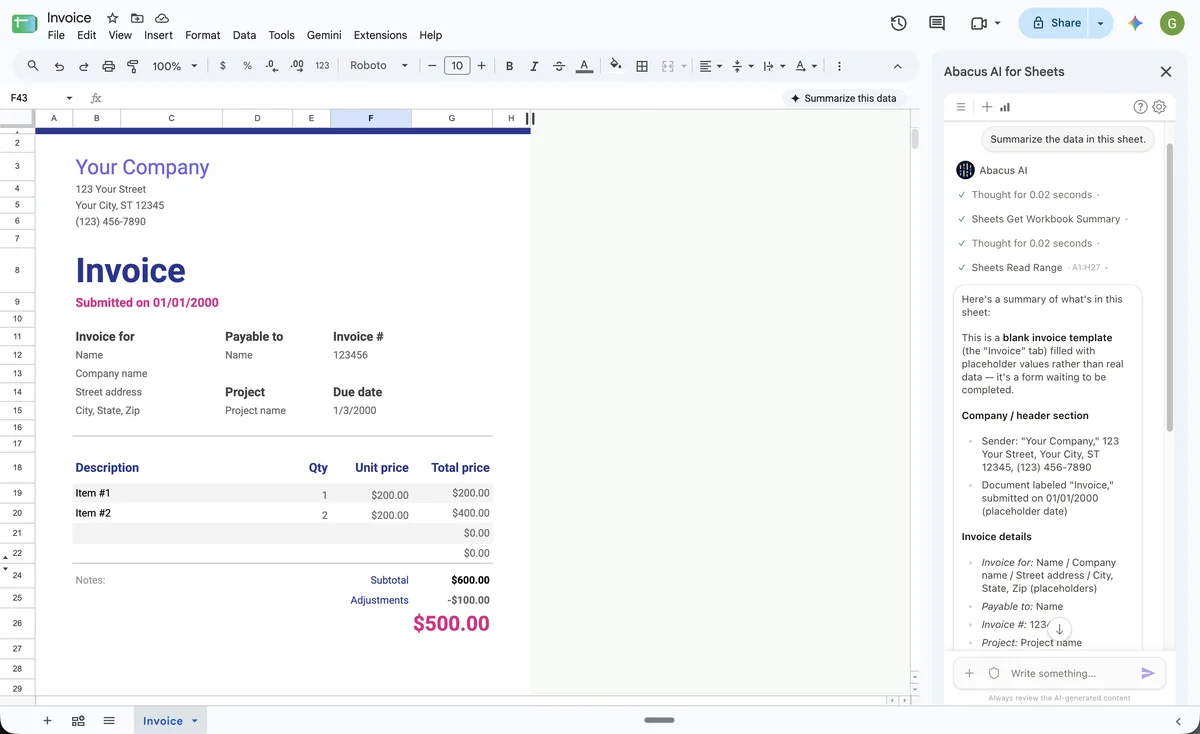Open the Google account avatar
The width and height of the screenshot is (1200, 734).
pos(1172,23)
